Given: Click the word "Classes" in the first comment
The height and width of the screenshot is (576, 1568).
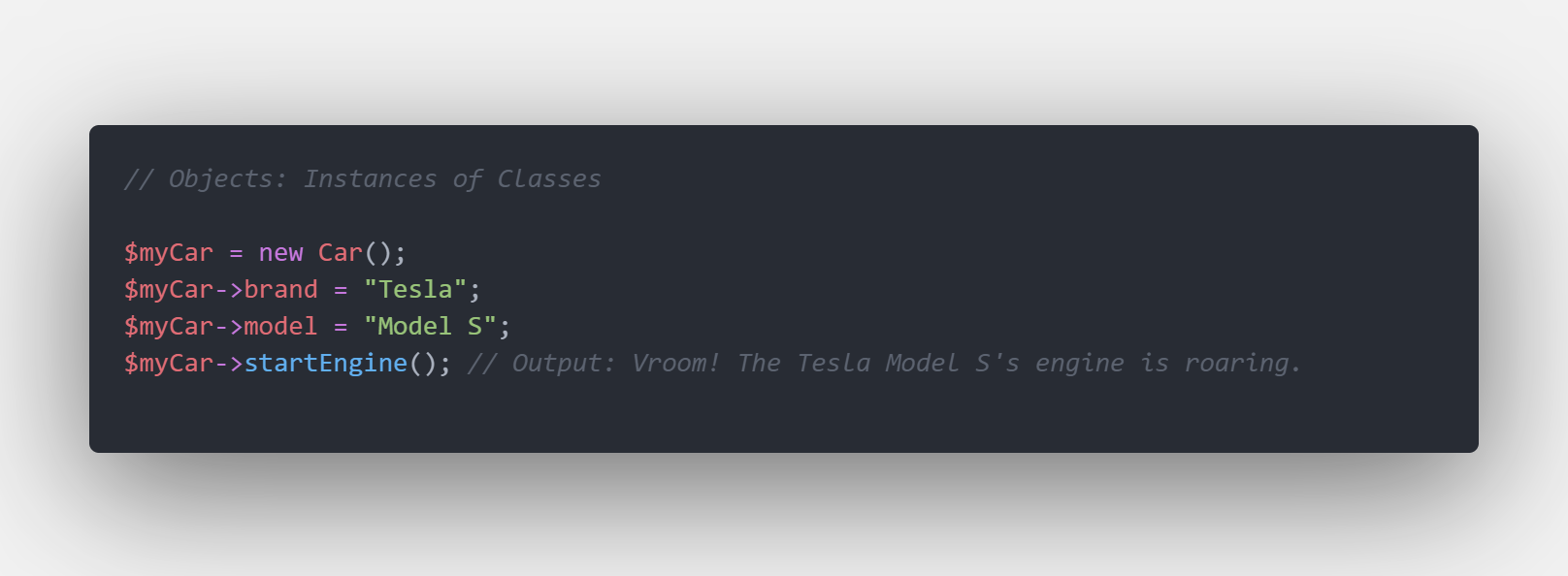Looking at the screenshot, I should pos(549,179).
